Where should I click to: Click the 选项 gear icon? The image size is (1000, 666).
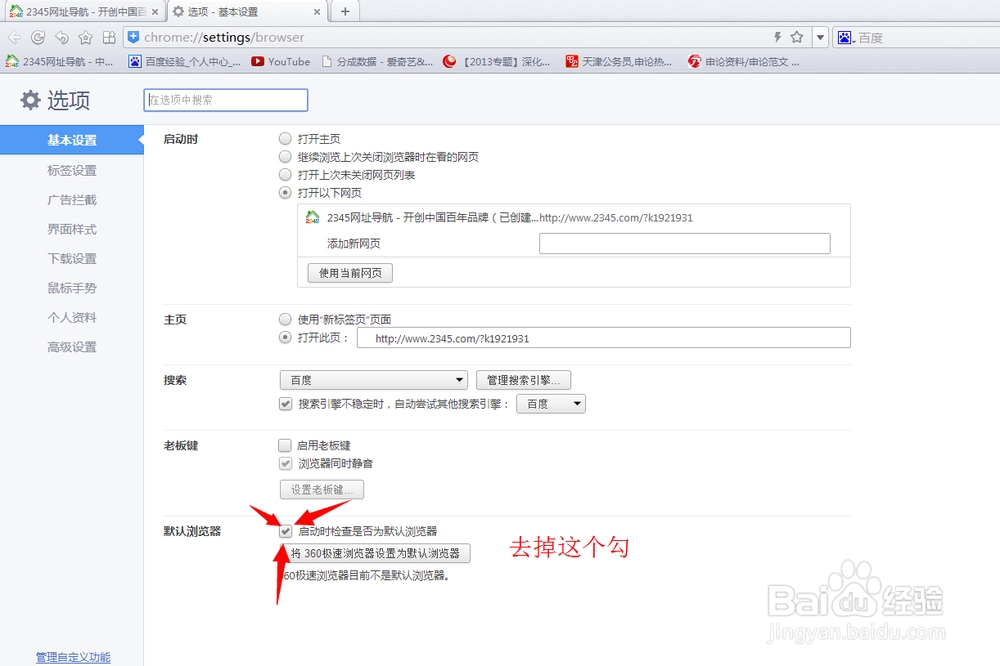[x=30, y=100]
